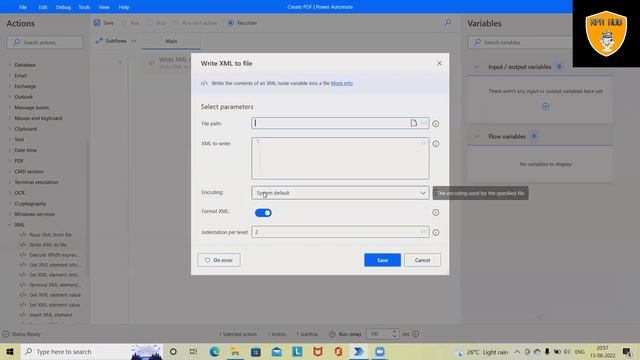Open the File menu
The width and height of the screenshot is (640, 360).
click(23, 7)
